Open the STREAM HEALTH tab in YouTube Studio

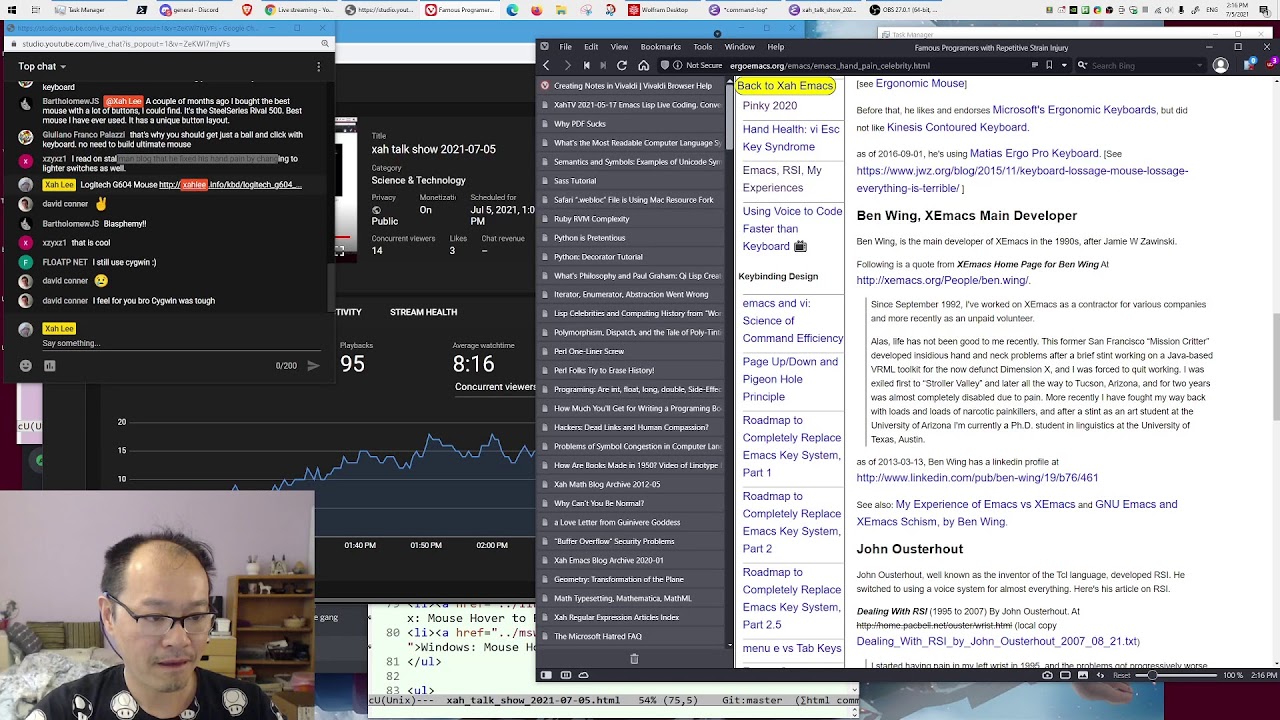423,312
